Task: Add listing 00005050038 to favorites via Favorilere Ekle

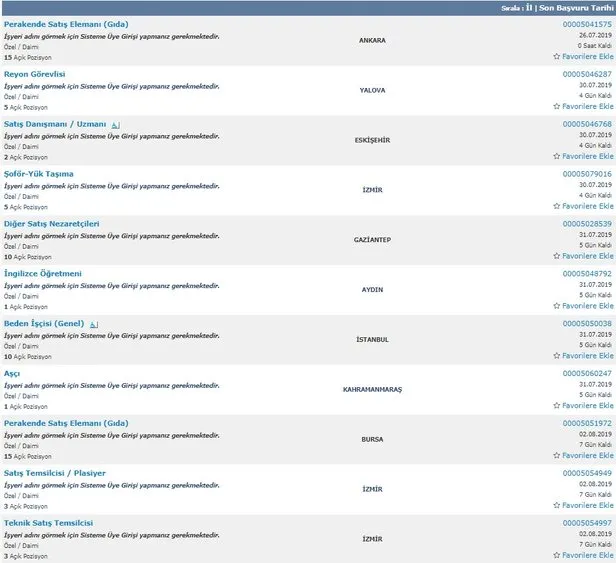Action: (x=588, y=357)
